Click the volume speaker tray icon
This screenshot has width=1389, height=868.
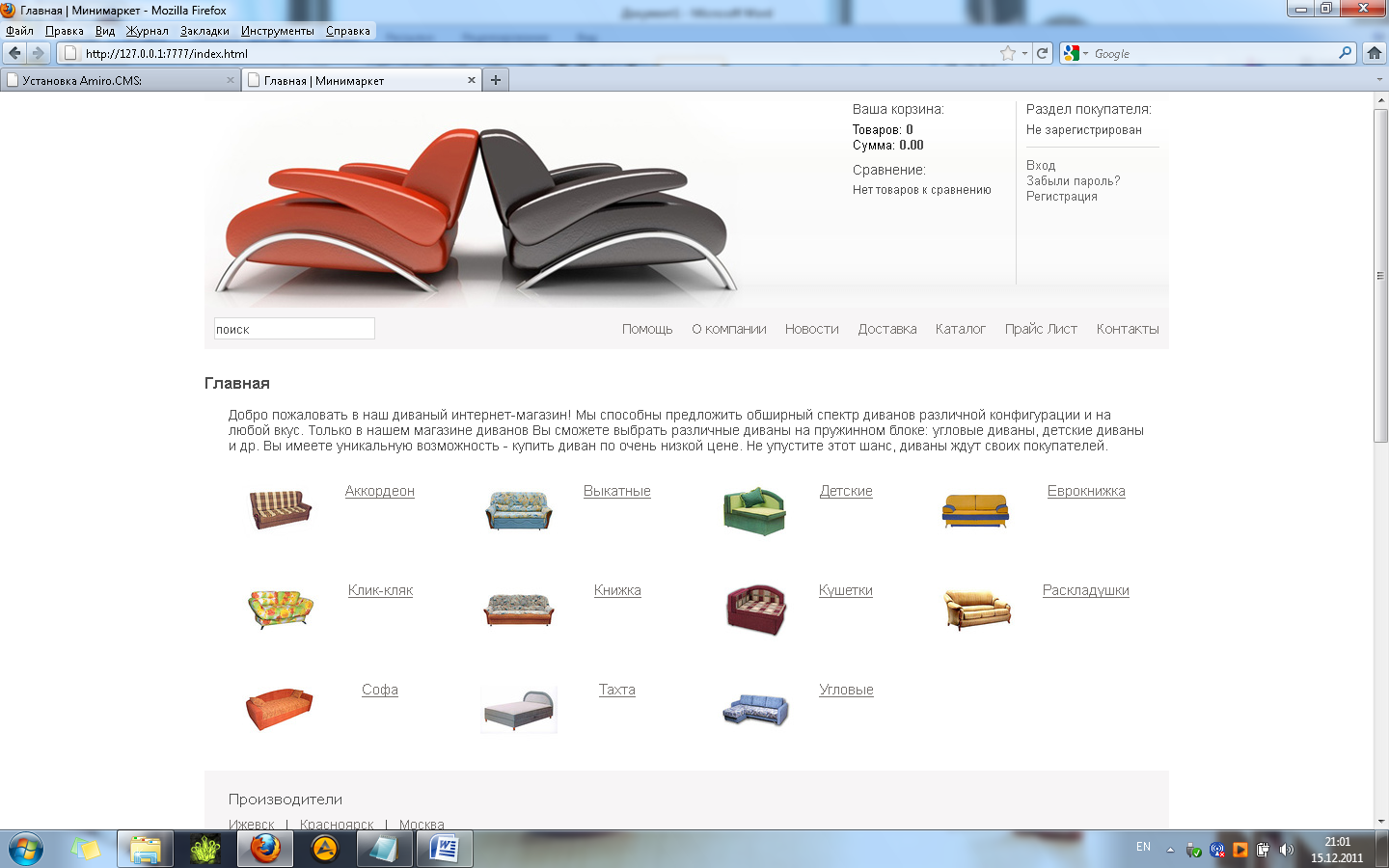(1286, 850)
